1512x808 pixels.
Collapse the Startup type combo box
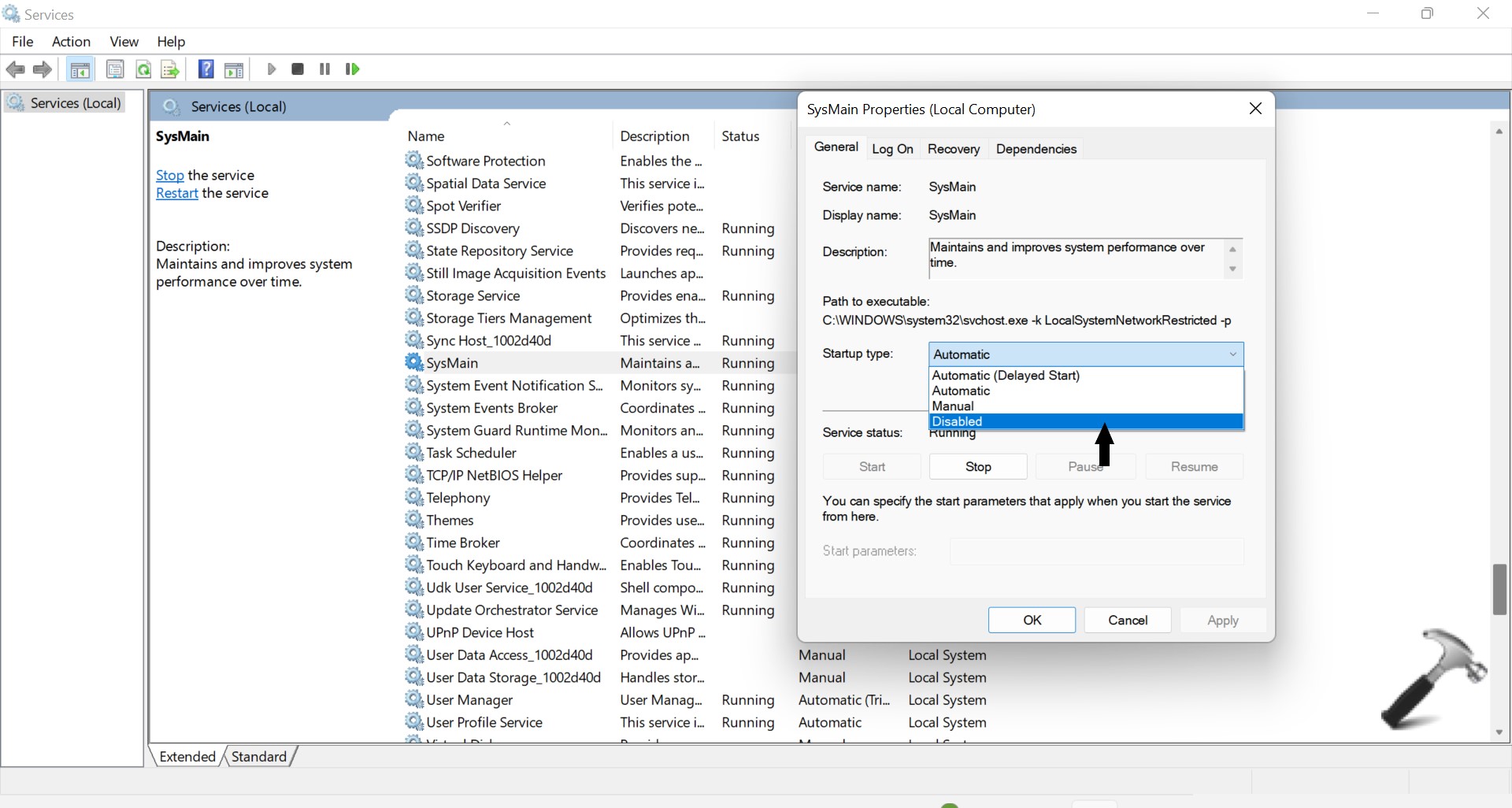pyautogui.click(x=1232, y=354)
